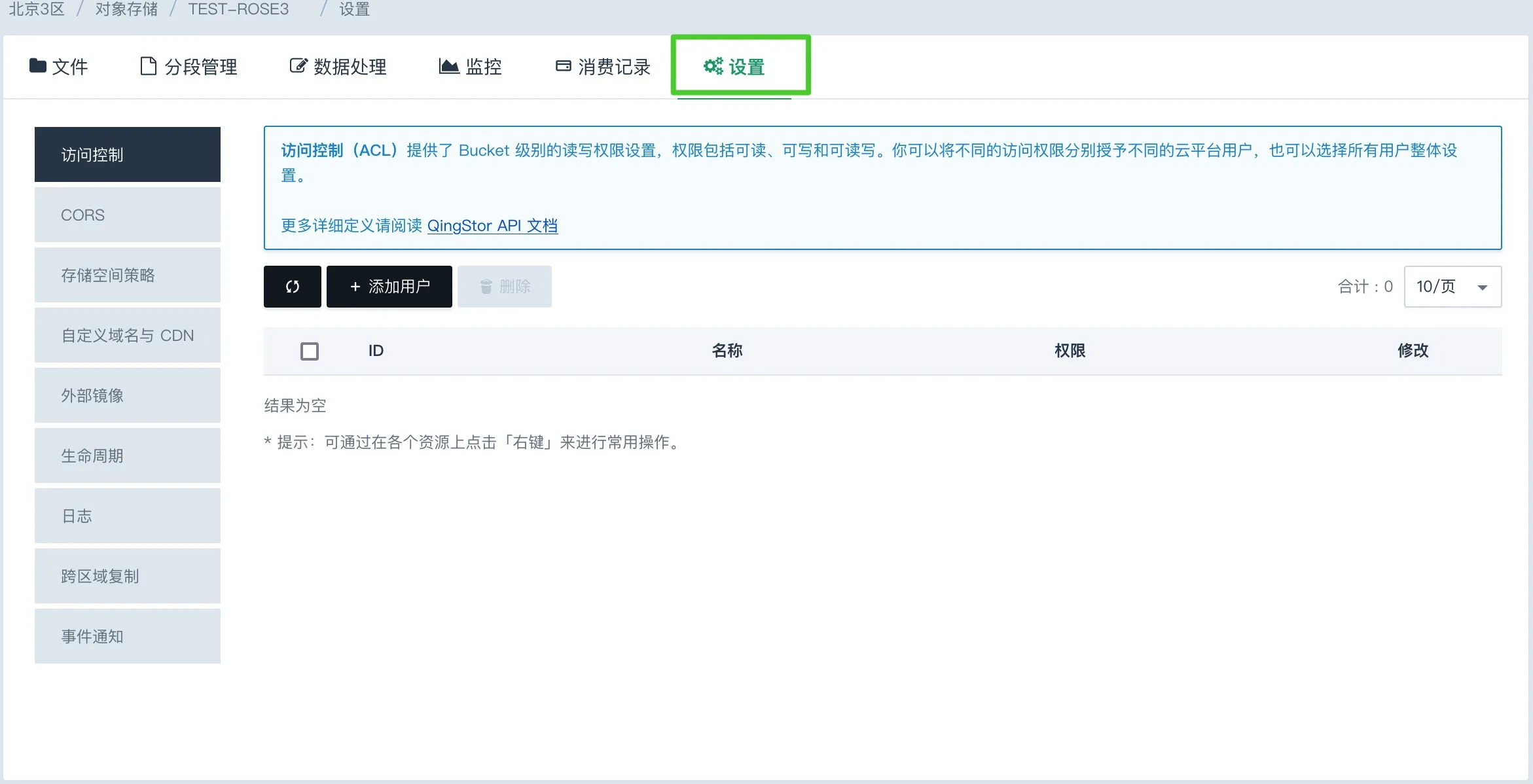Click the dropdown arrow beside 10/页
Image resolution: width=1533 pixels, height=784 pixels.
1482,287
